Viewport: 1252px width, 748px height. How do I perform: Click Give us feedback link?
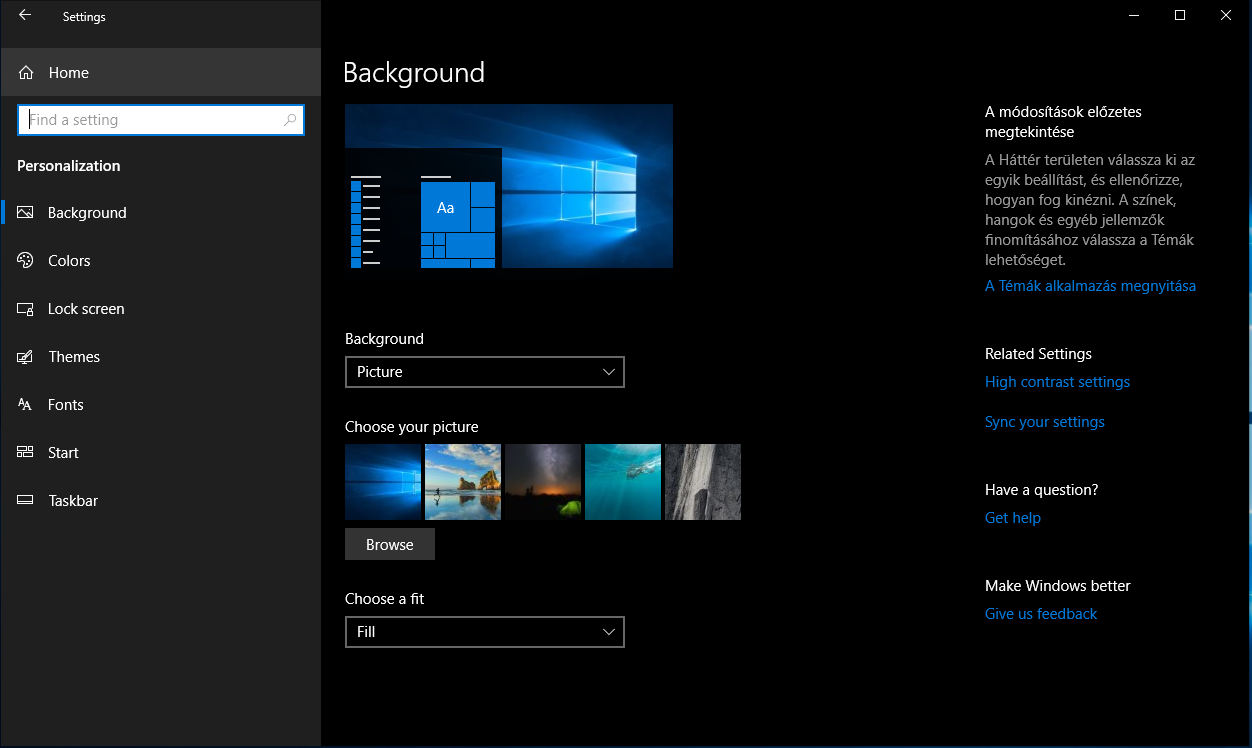coord(1040,614)
